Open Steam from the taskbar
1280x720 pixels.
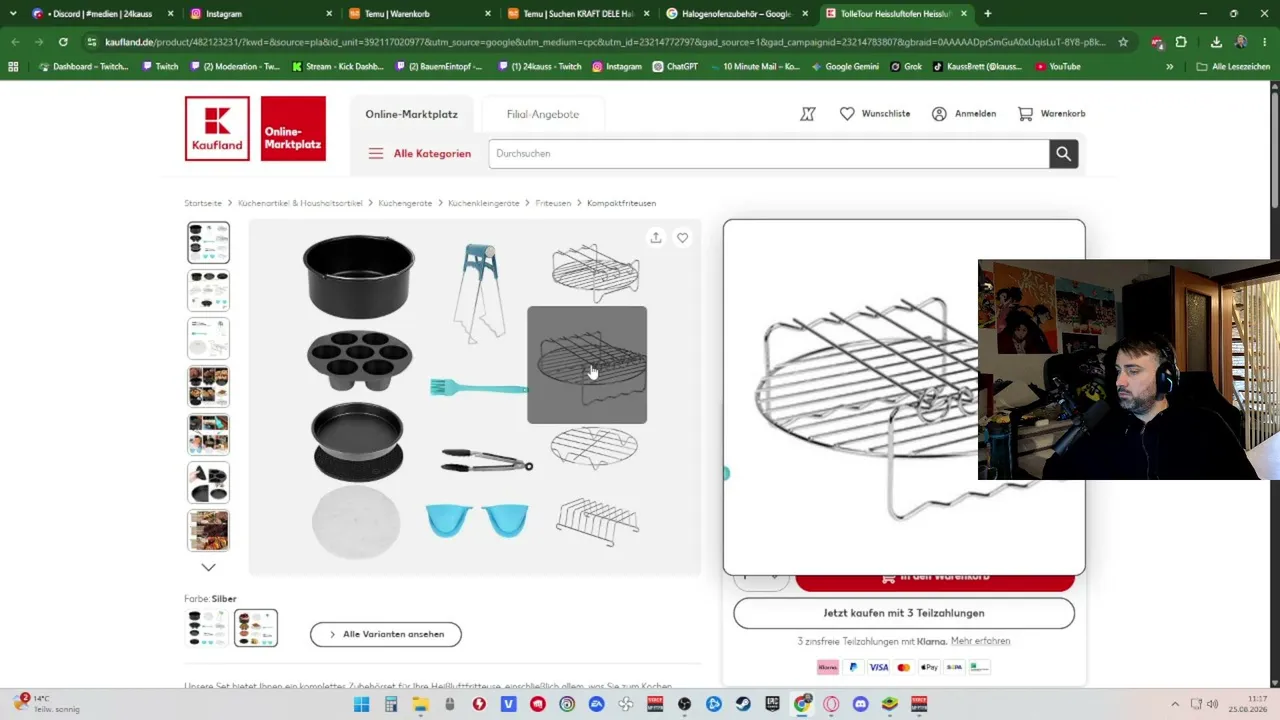click(x=744, y=704)
